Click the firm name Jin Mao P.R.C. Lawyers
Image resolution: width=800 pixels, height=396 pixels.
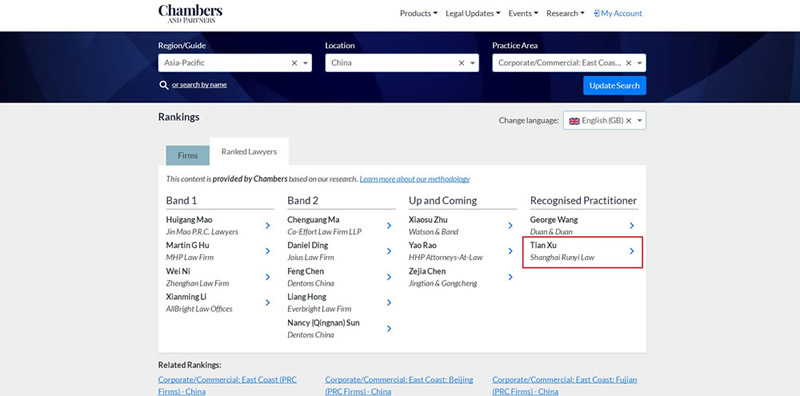202,232
